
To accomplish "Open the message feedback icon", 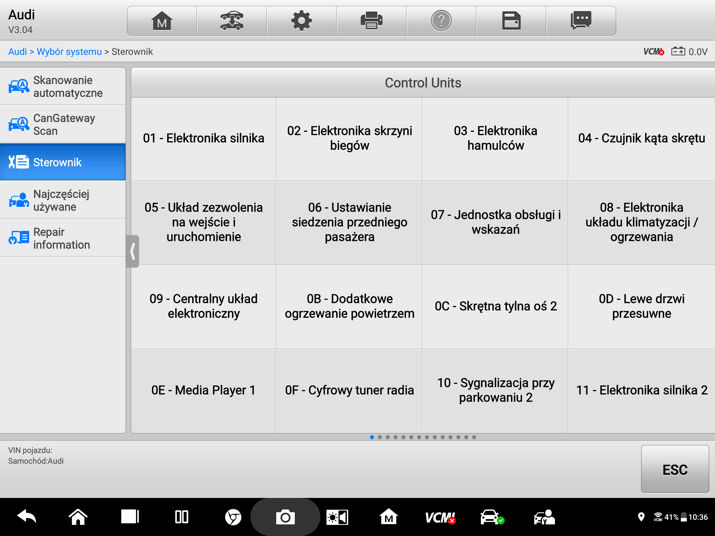I will point(580,21).
